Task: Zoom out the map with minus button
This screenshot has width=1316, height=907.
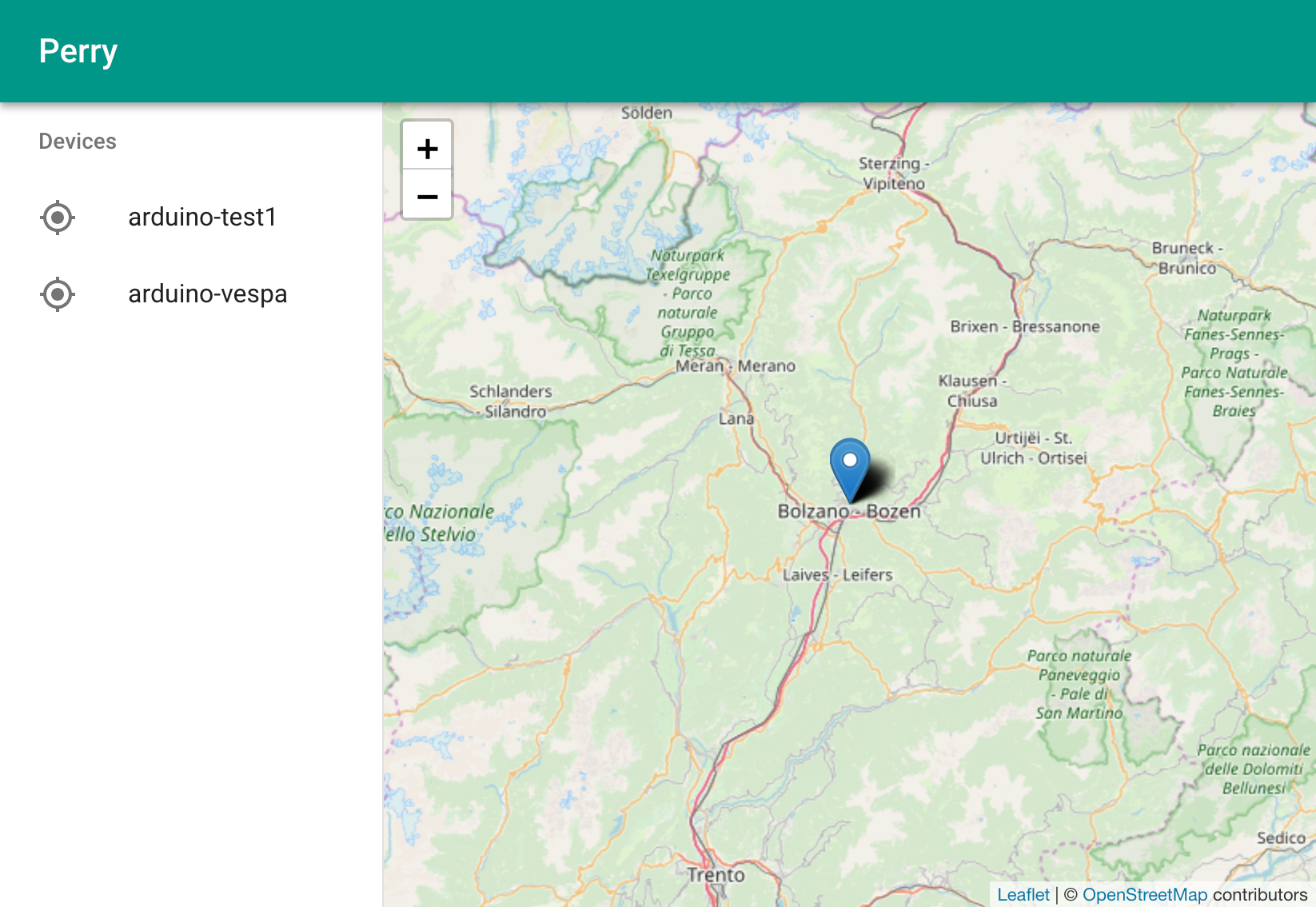Action: click(428, 194)
